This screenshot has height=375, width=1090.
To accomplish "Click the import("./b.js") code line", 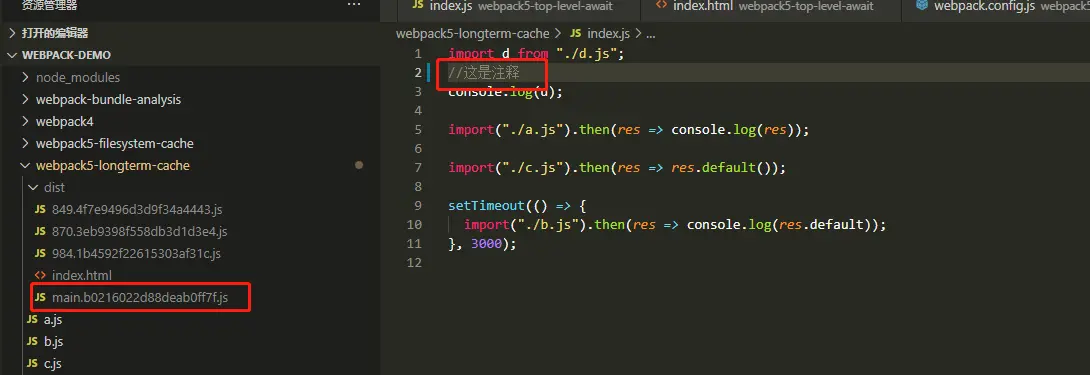I will pyautogui.click(x=676, y=225).
